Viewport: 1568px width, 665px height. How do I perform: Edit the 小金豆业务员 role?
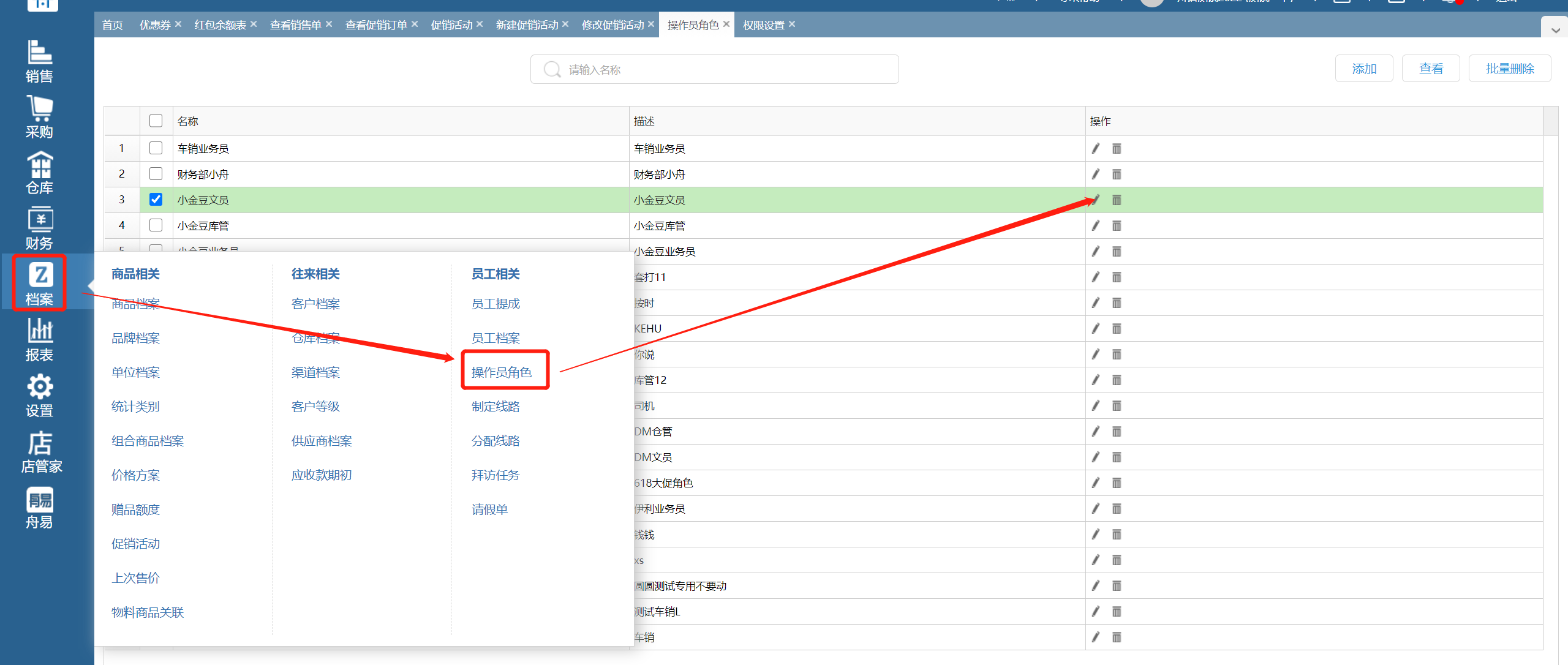pyautogui.click(x=1096, y=252)
